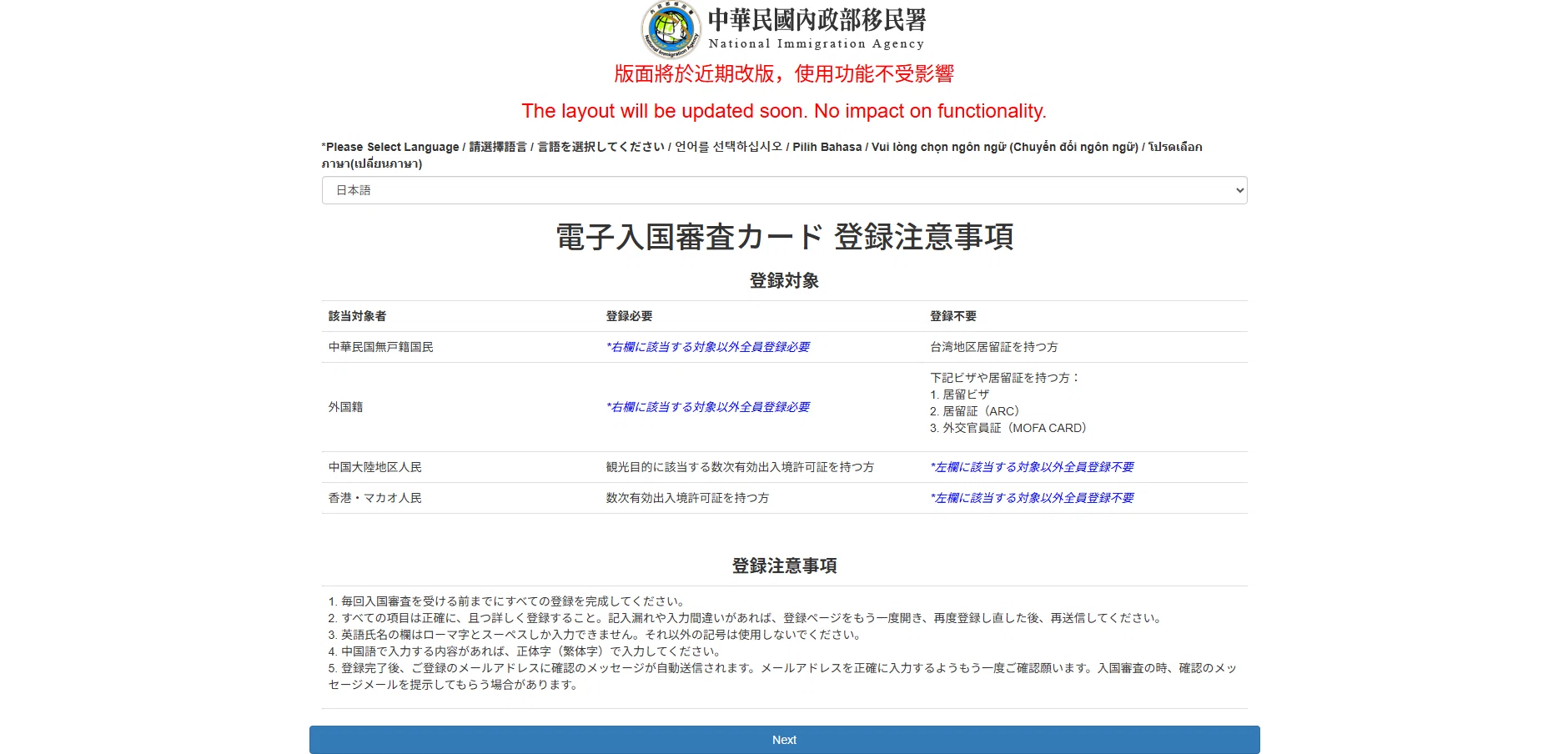Click the '該当対象者' column header
Viewport: 1568px width, 754px height.
click(357, 316)
